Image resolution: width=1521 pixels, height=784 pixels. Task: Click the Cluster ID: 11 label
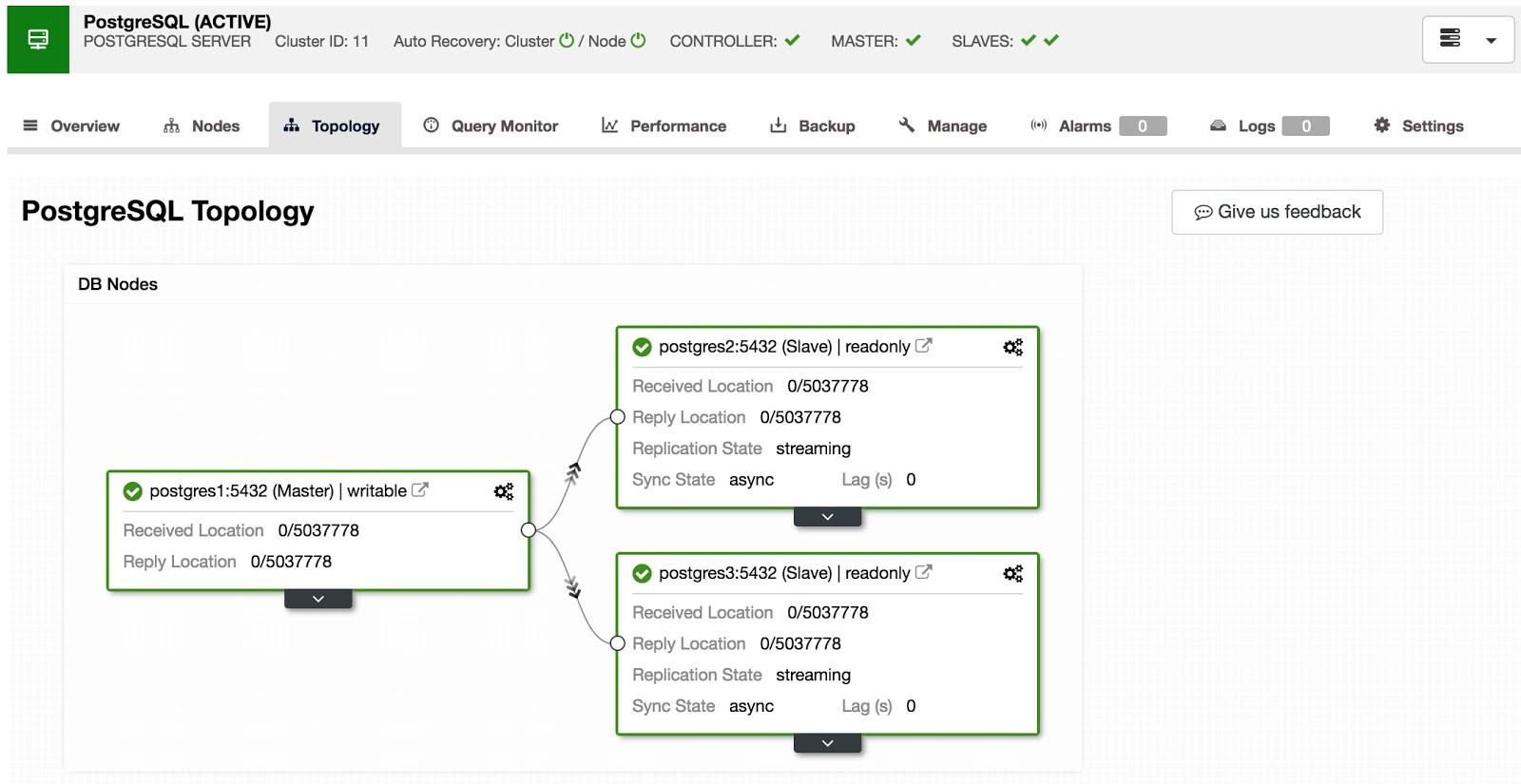[x=322, y=41]
